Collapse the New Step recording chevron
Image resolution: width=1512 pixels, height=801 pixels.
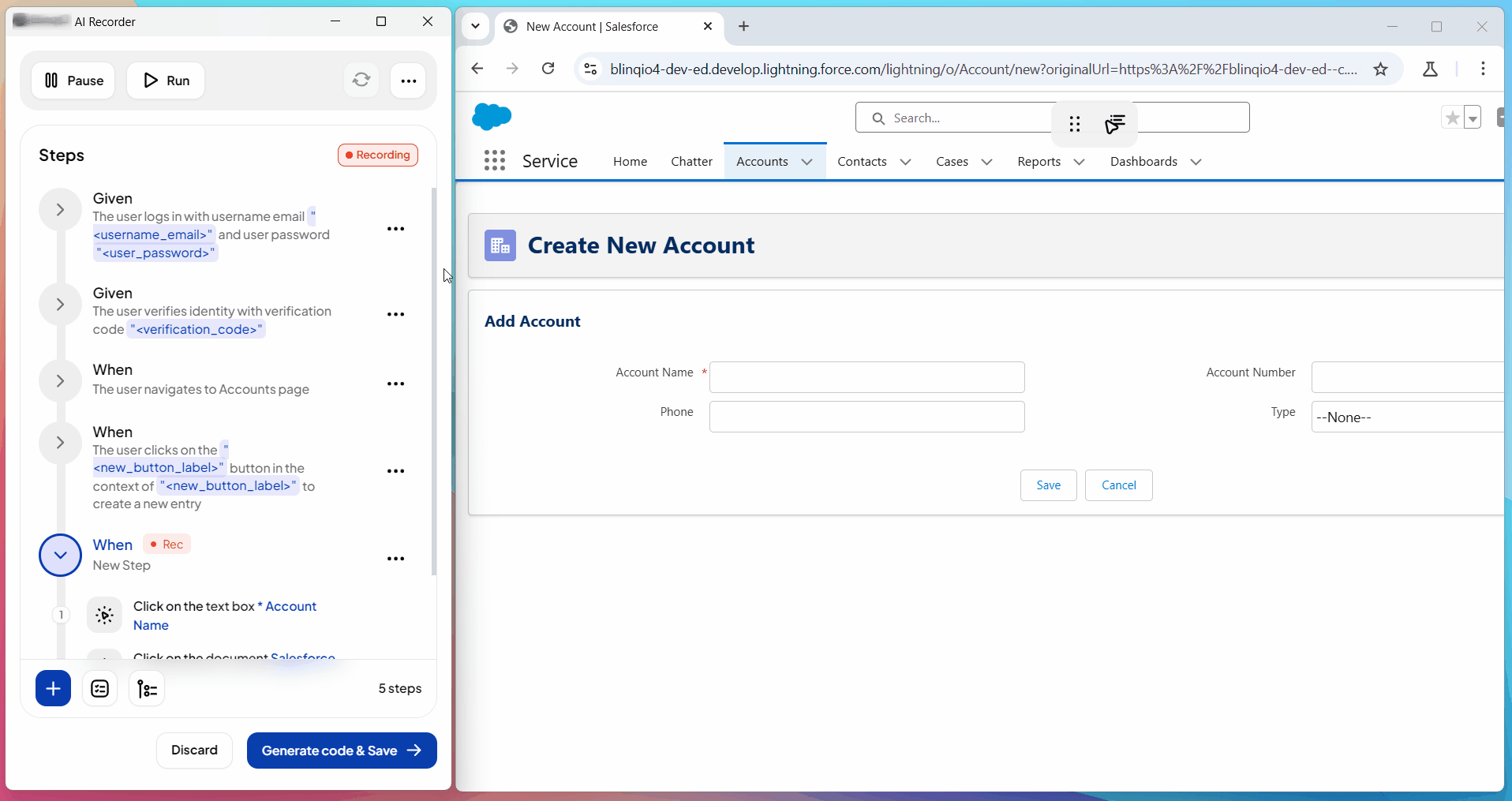click(x=60, y=555)
